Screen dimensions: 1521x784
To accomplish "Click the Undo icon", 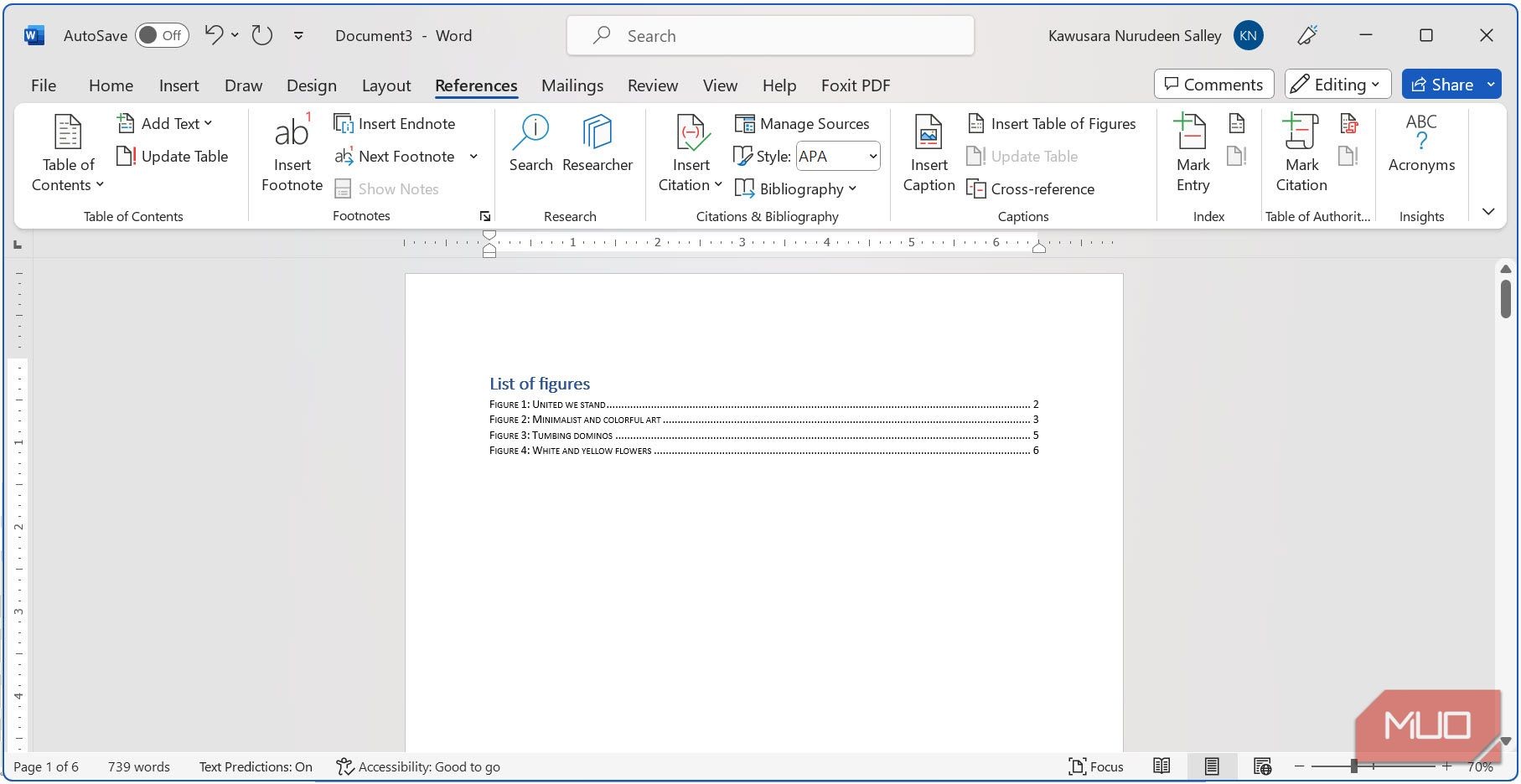I will click(x=215, y=35).
